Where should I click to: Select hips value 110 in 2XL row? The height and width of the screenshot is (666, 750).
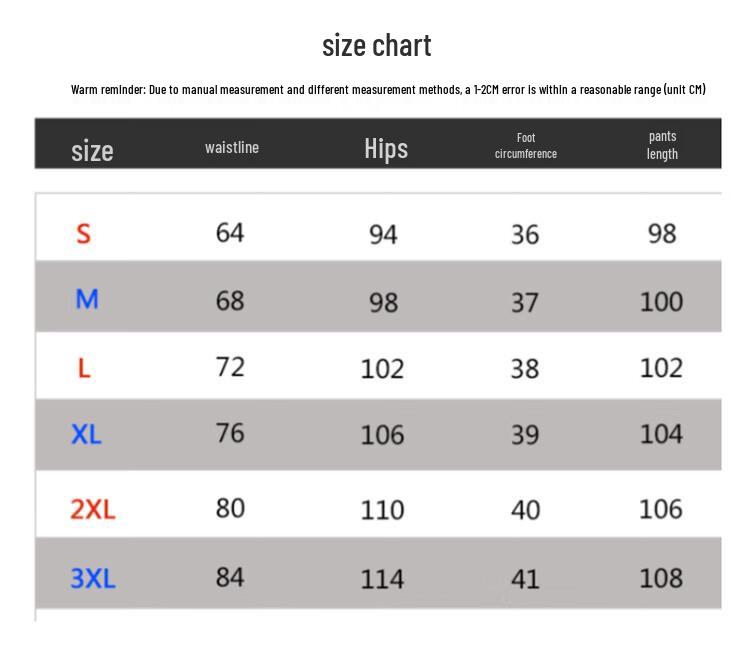[x=382, y=509]
